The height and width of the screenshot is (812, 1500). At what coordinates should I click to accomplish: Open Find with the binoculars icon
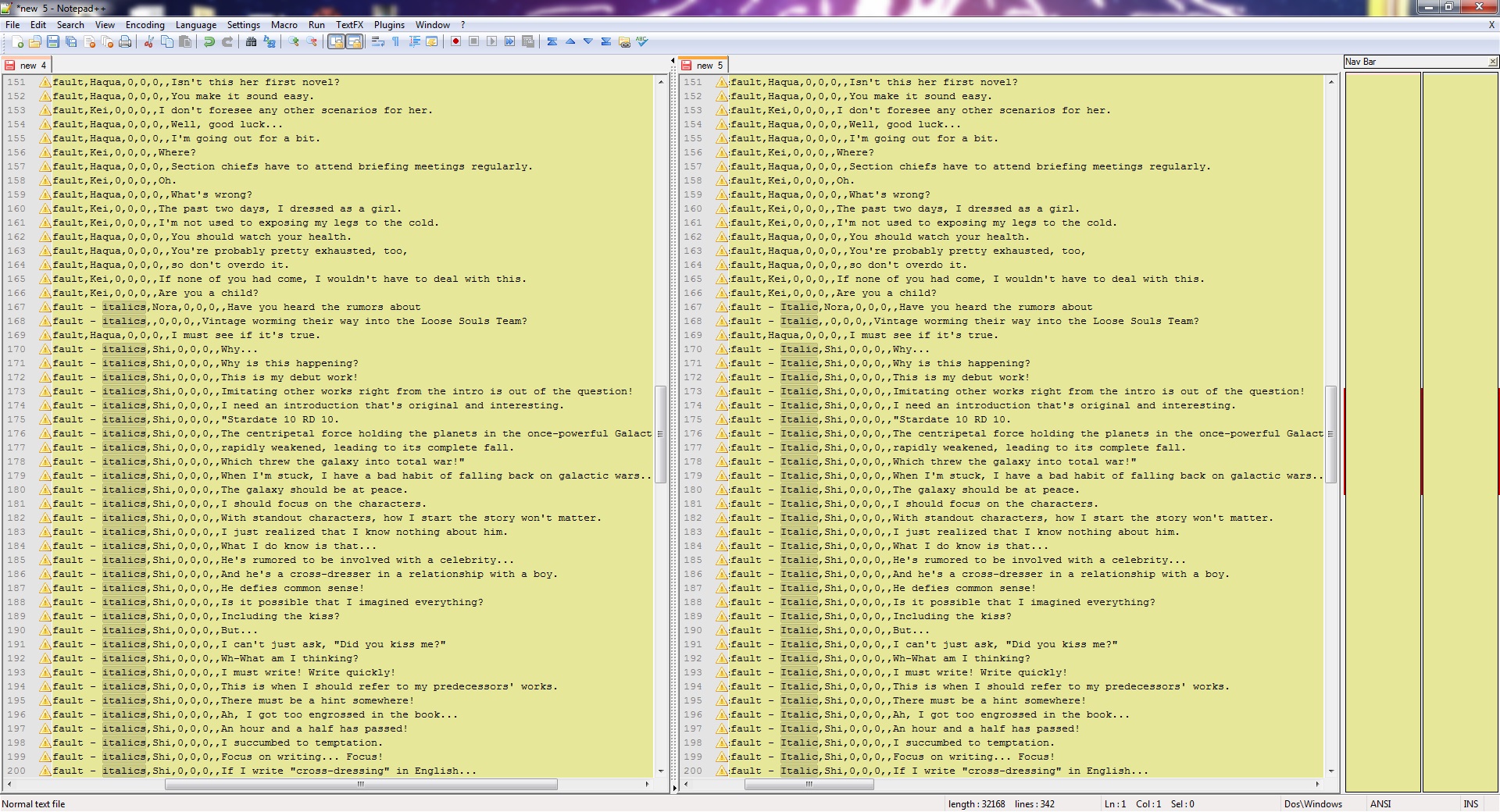point(251,42)
